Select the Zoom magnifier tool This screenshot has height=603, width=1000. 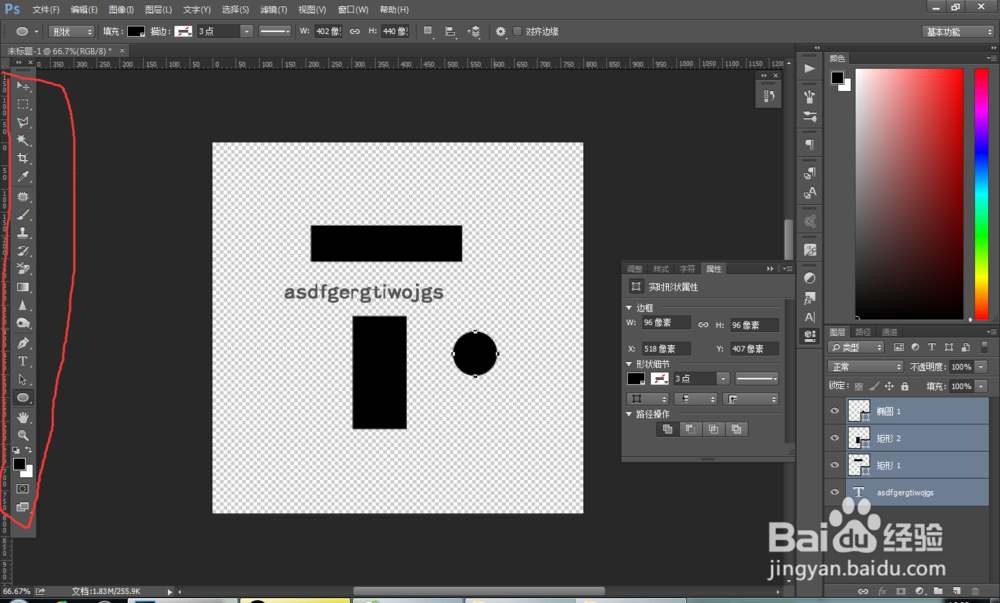(23, 435)
